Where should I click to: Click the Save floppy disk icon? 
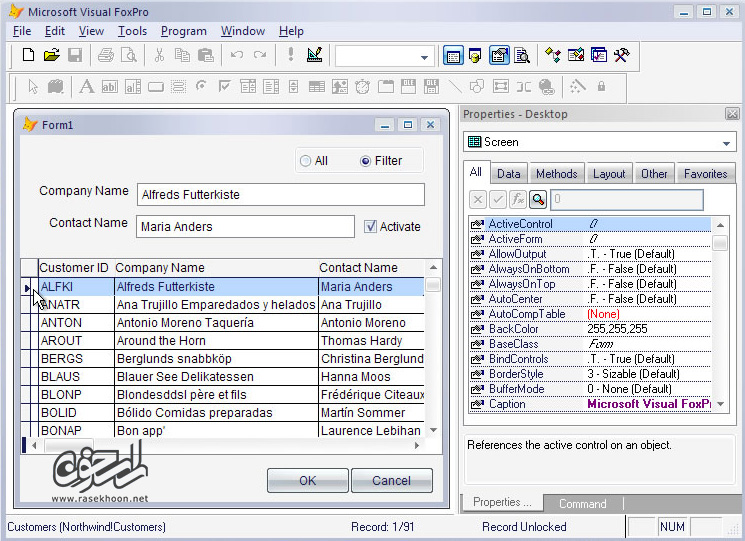[75, 55]
